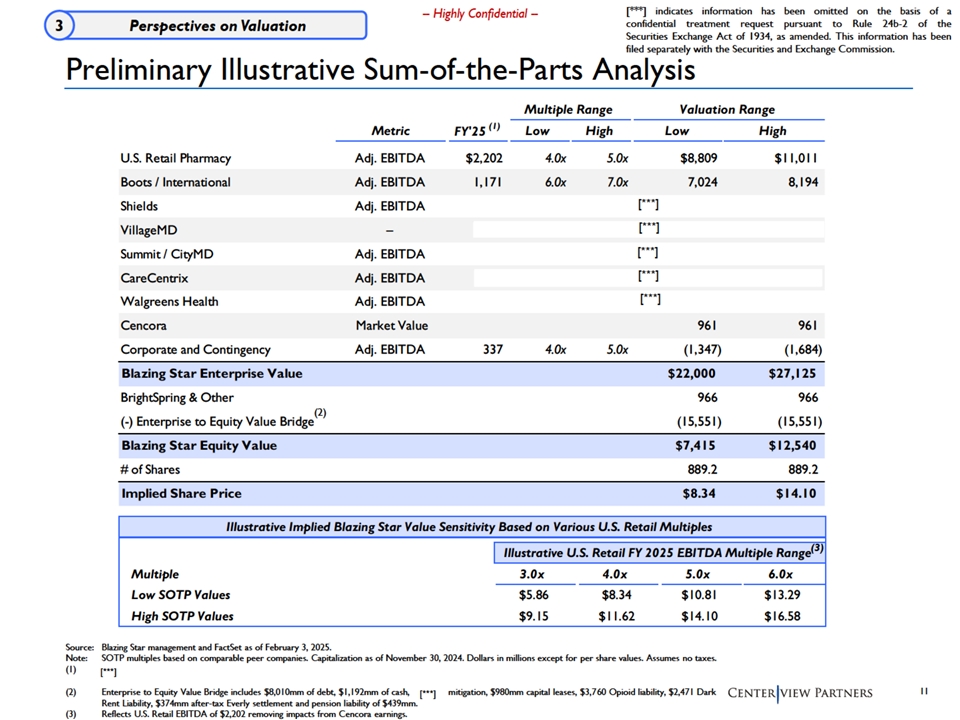Click the $13.29 low SOTP value
Viewport: 960px width, 720px height.
click(782, 594)
